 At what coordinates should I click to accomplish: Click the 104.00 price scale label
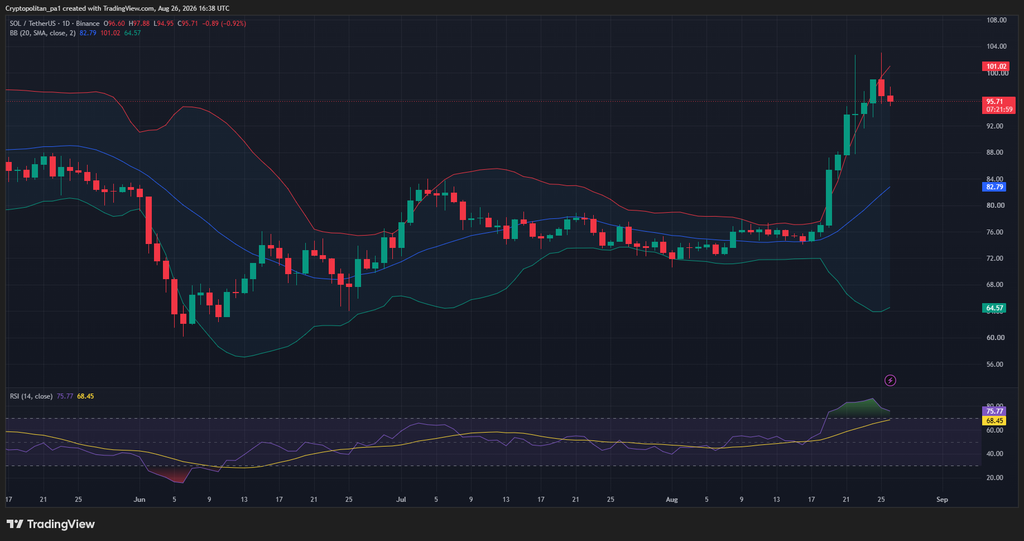996,46
